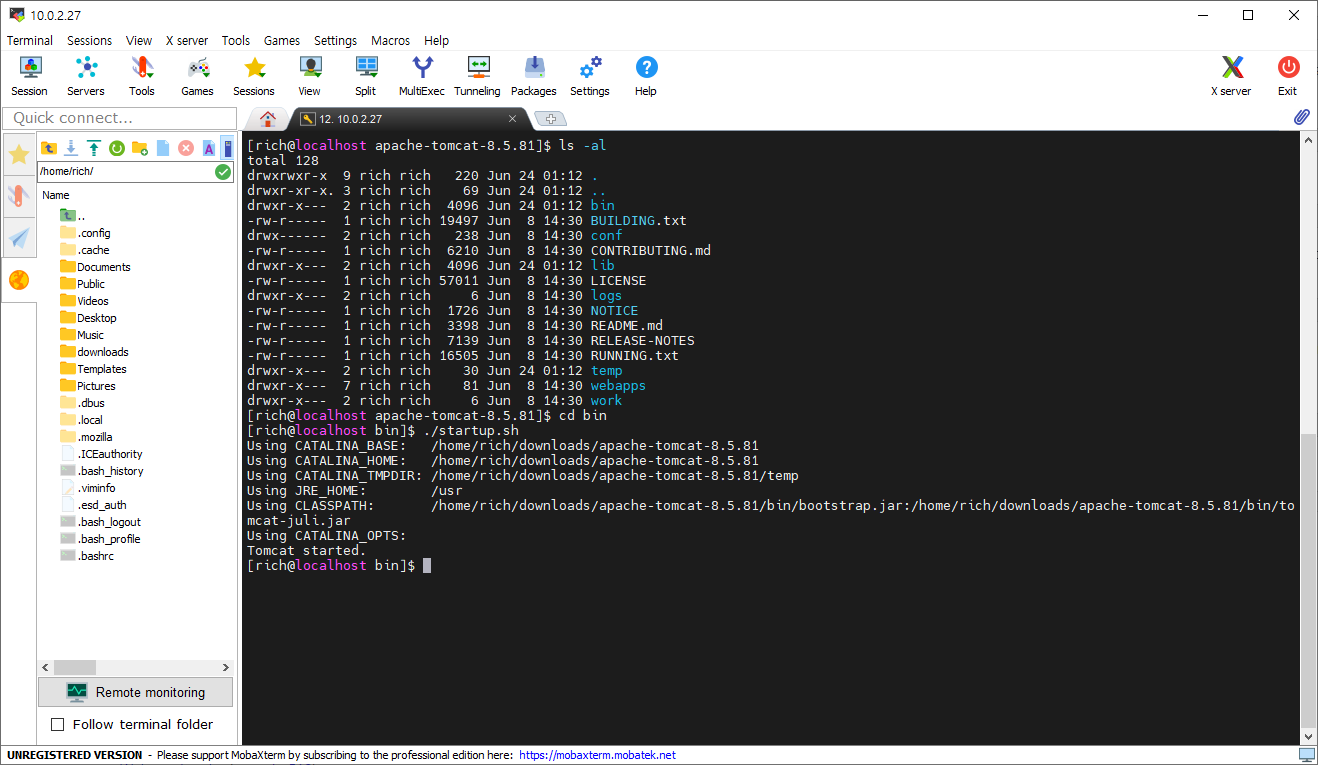Click scroll-up arrow of terminal scrollbar
This screenshot has width=1318, height=765.
tap(1308, 141)
